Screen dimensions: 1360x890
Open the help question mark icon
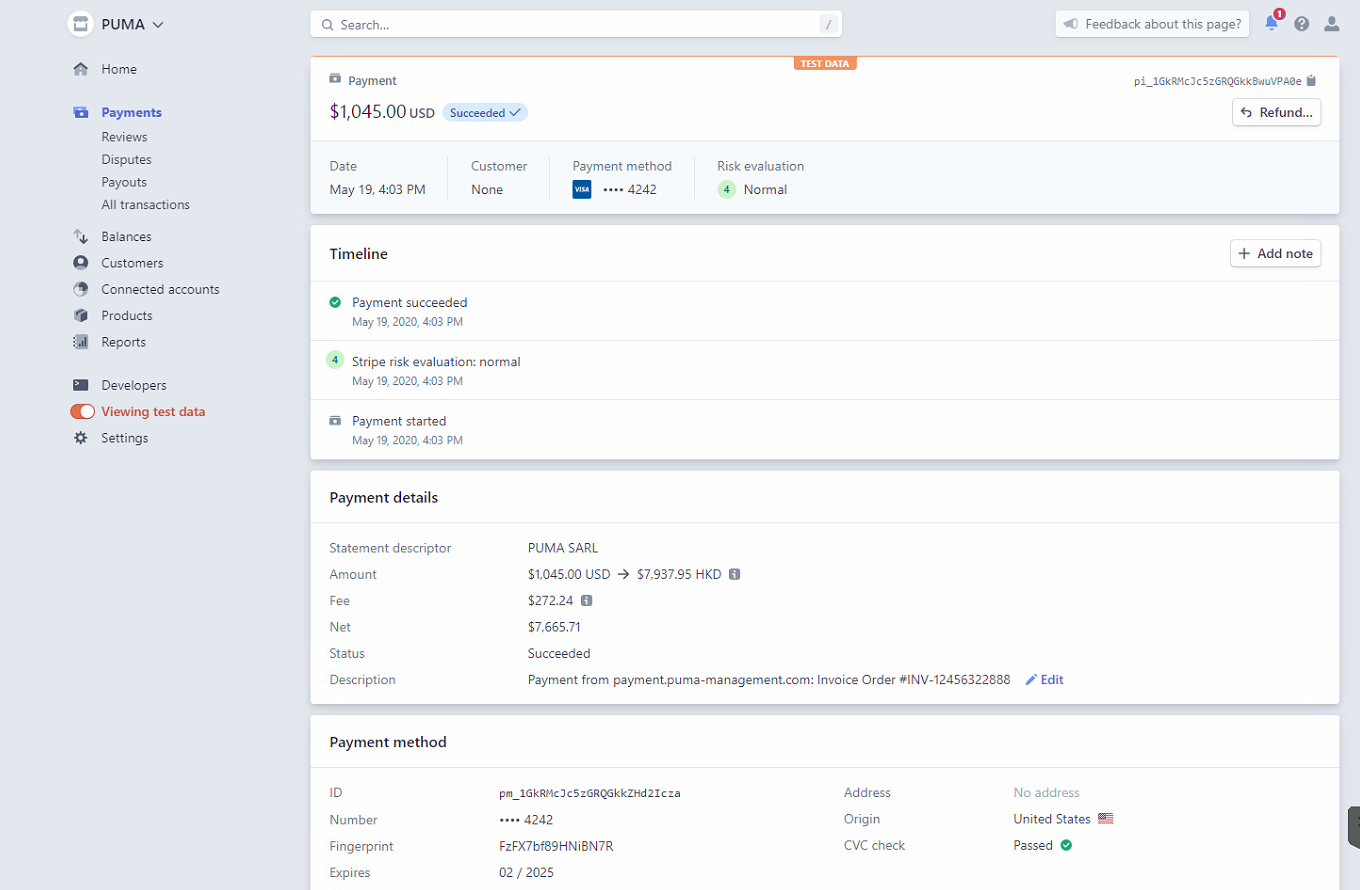[1301, 24]
